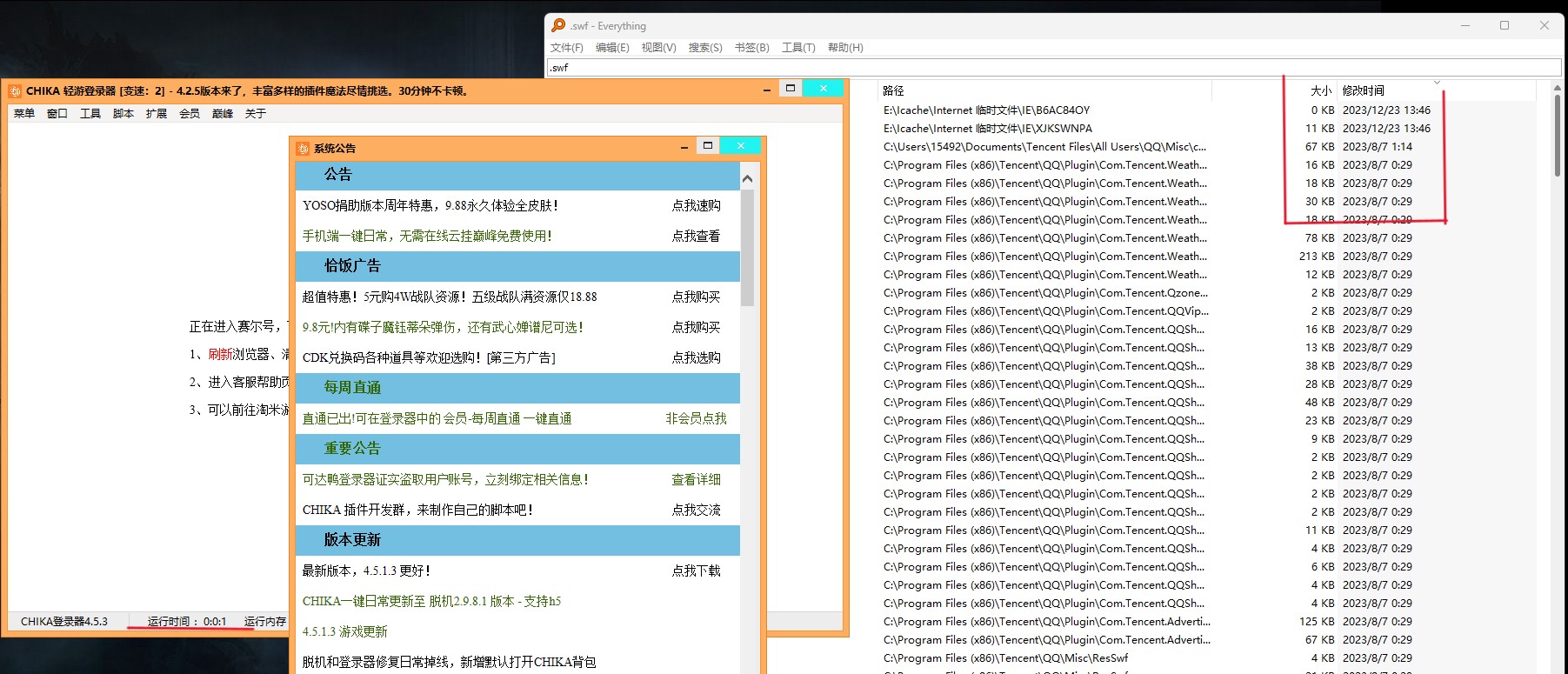The image size is (1568, 674).
Task: Maximize the 系统公告 dialog
Action: tap(708, 145)
